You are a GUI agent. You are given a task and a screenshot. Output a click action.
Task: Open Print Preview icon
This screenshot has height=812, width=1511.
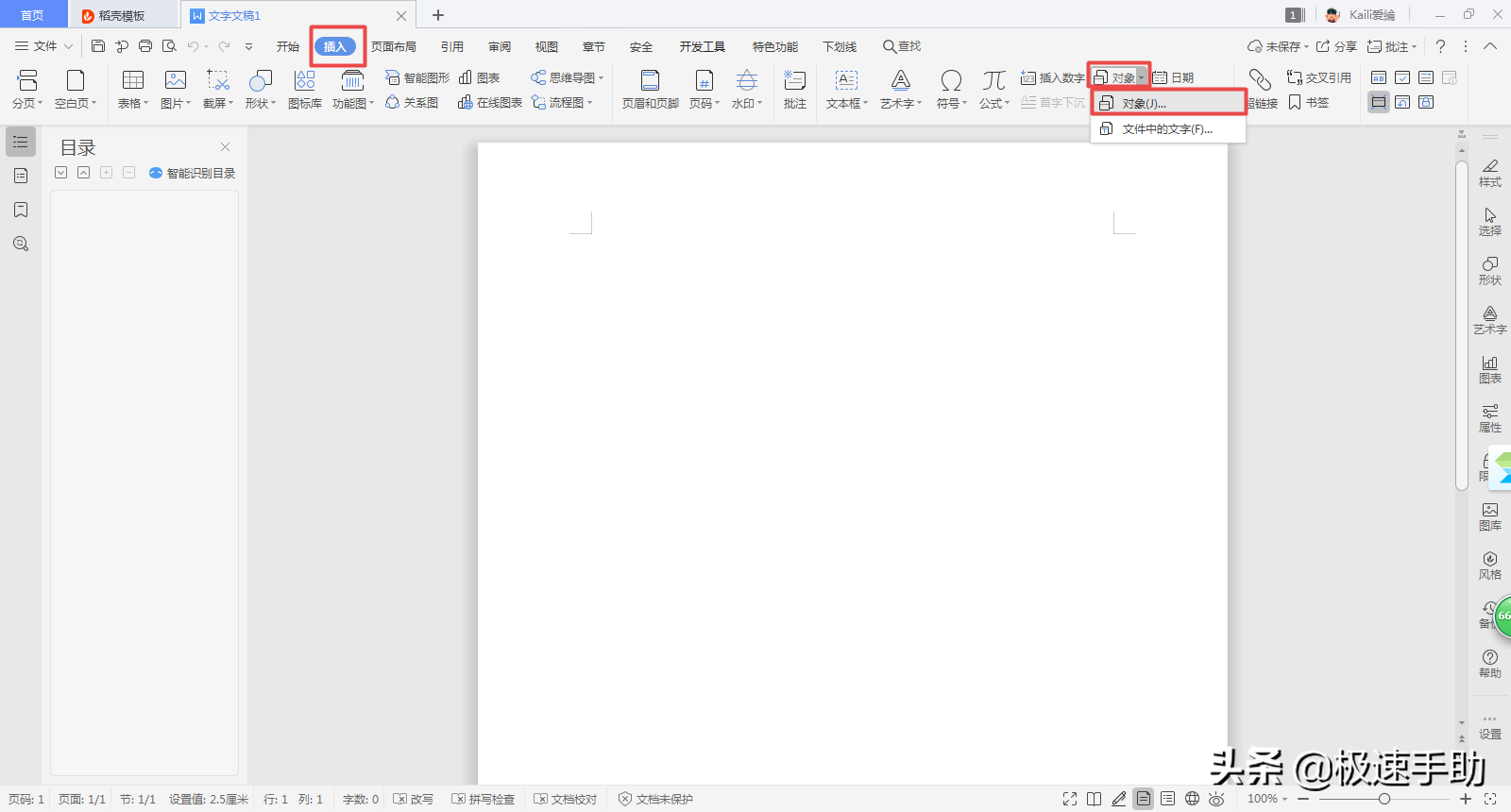pyautogui.click(x=169, y=46)
